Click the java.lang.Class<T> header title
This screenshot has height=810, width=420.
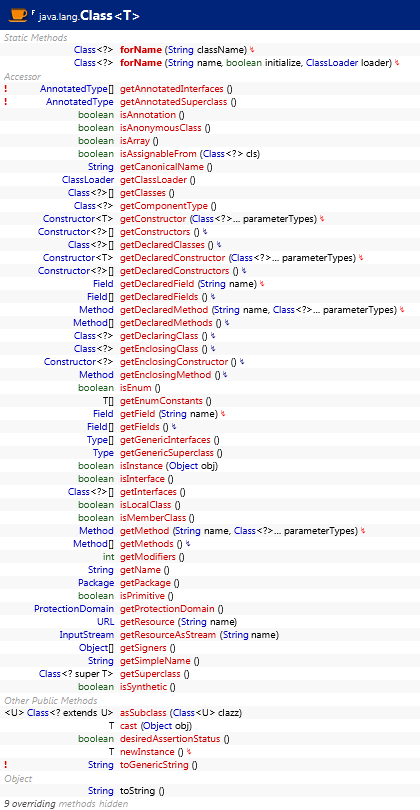89,15
